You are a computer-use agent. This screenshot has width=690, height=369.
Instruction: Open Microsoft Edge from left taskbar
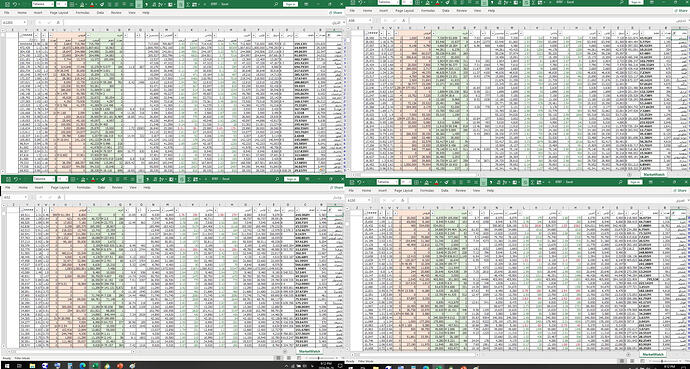[82, 365]
